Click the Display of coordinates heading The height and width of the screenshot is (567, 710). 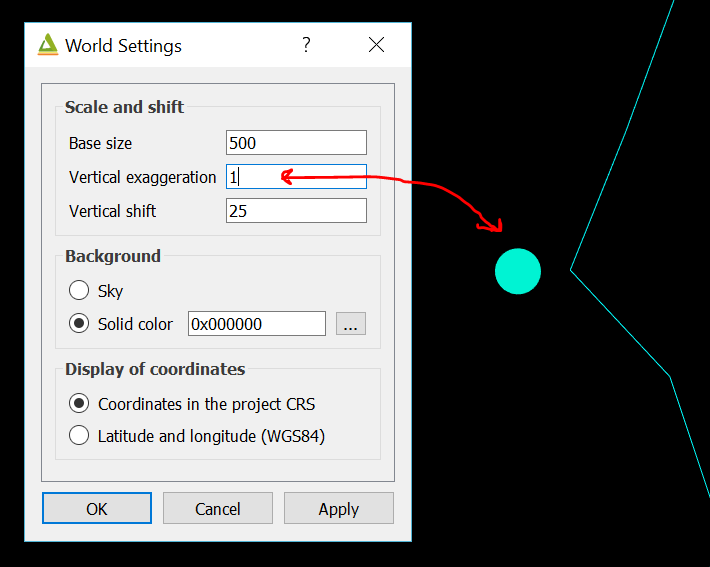(155, 369)
